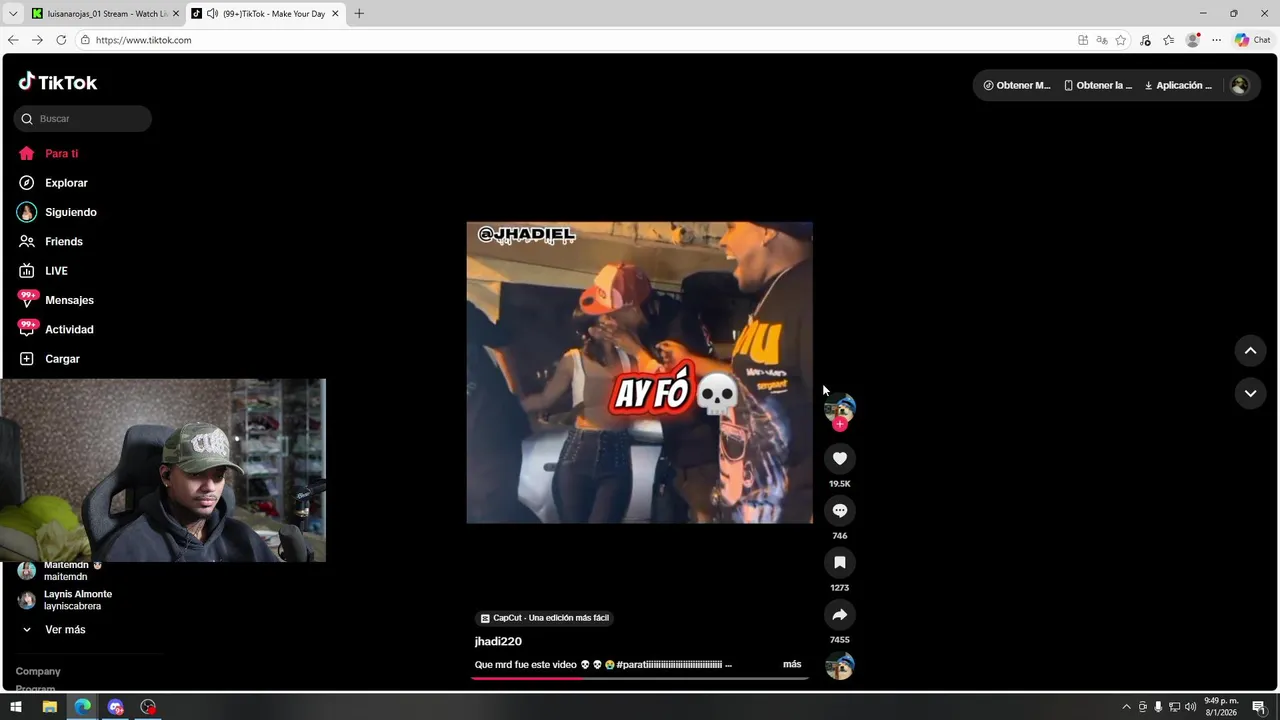Open the translate page icon
Viewport: 1280px width, 720px height.
click(1102, 40)
